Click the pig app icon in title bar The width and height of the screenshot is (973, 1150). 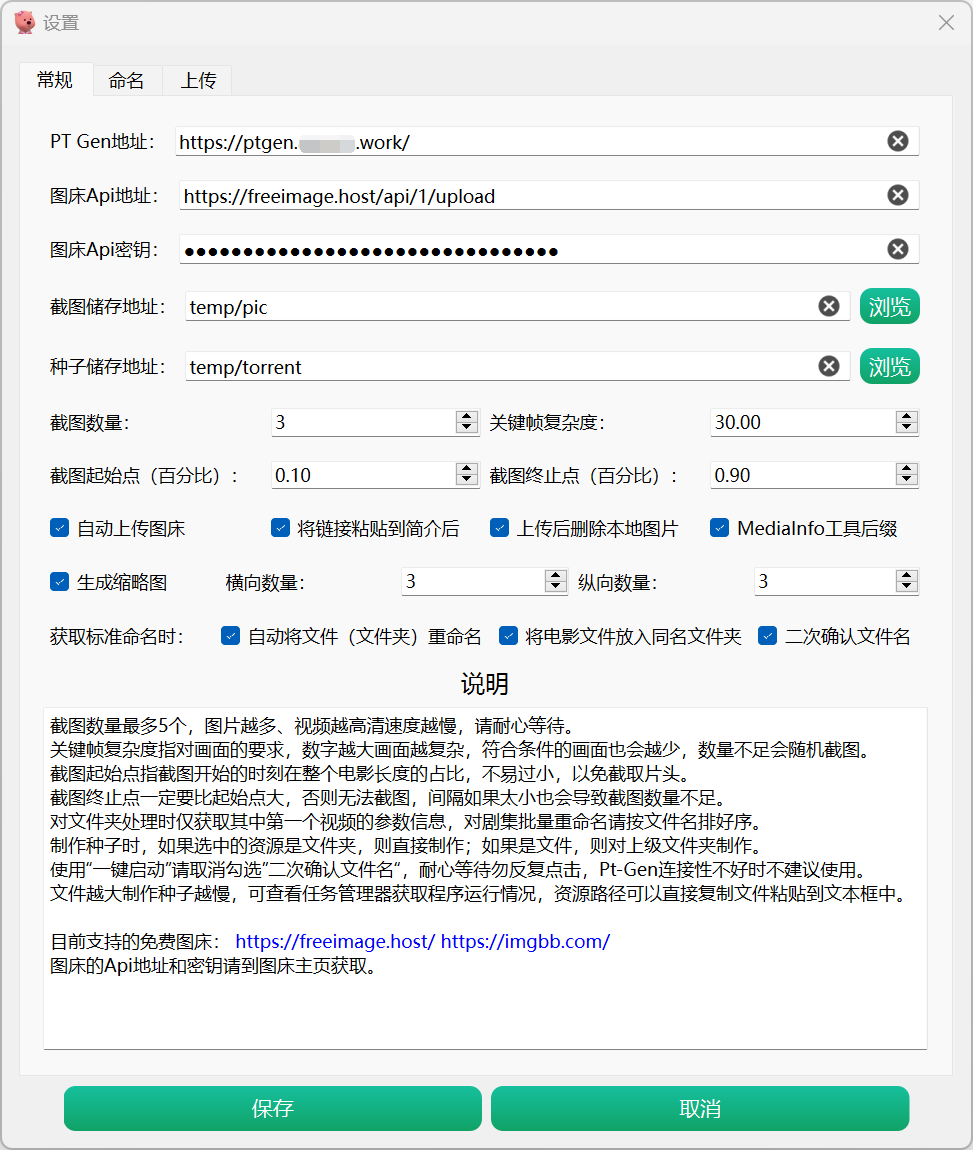(x=25, y=22)
